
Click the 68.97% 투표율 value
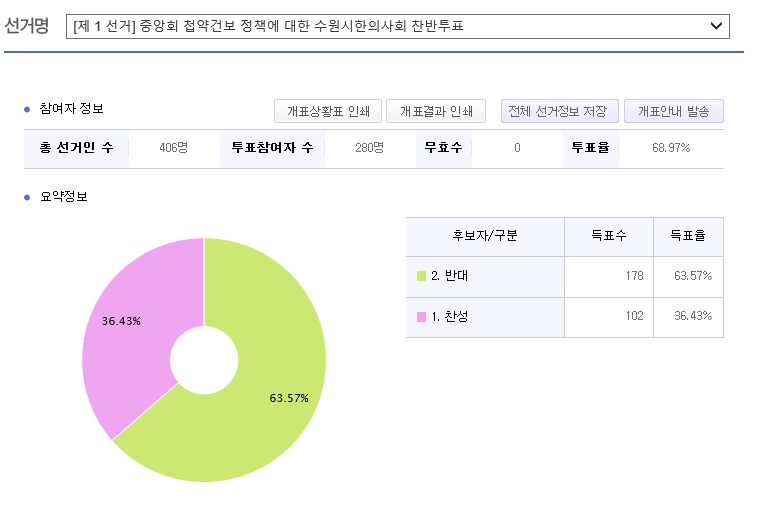(671, 148)
